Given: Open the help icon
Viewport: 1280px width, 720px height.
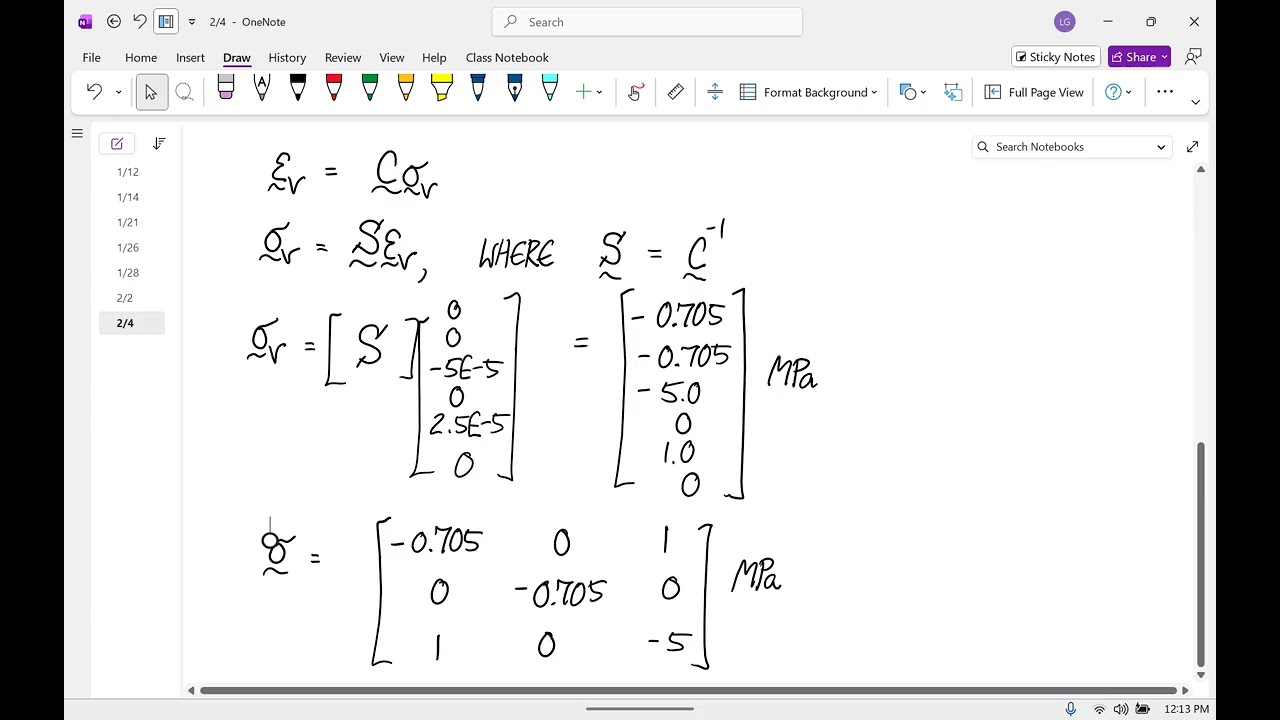Looking at the screenshot, I should coord(1113,92).
